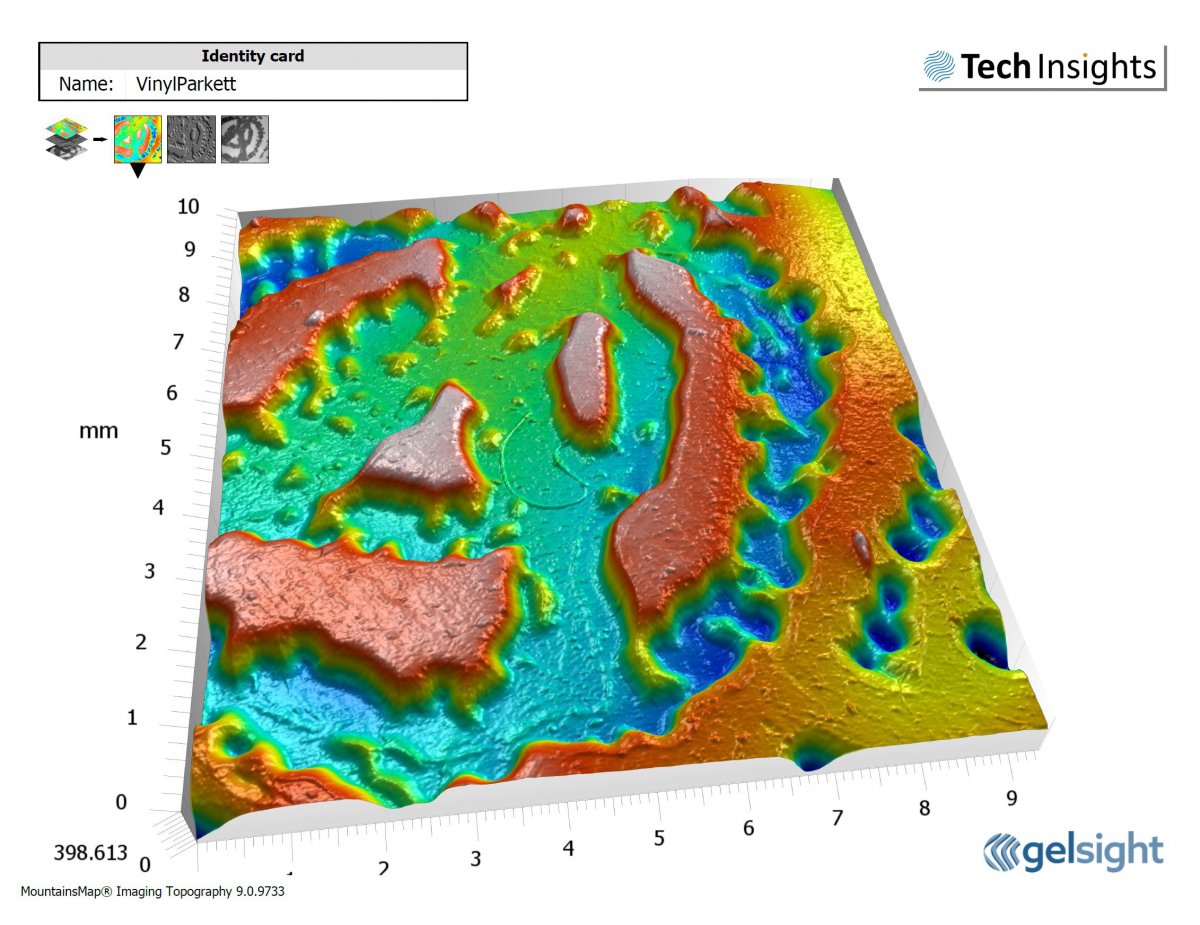Click the TechInsights text
This screenshot has width=1200, height=925.
[x=1058, y=67]
